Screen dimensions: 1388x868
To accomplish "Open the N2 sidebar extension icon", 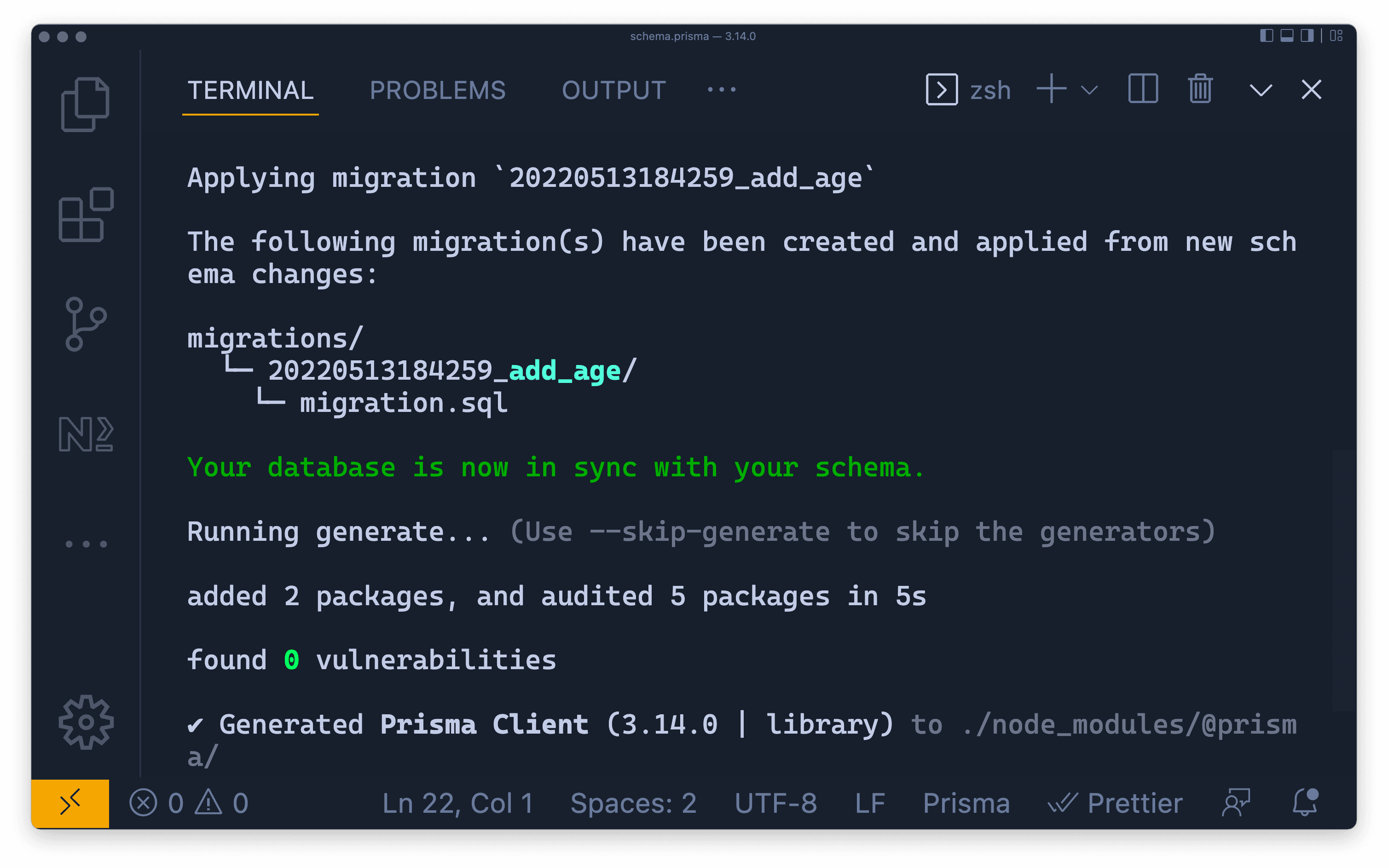I will click(x=86, y=434).
